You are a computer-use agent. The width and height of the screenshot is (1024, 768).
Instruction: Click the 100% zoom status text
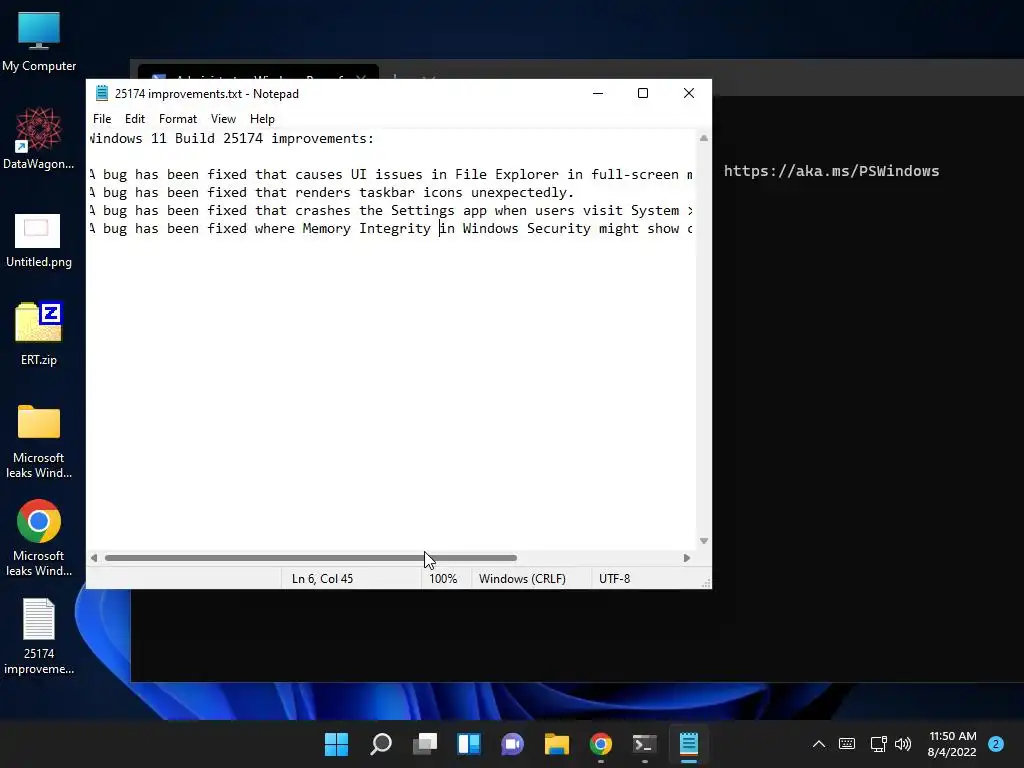[x=443, y=579]
